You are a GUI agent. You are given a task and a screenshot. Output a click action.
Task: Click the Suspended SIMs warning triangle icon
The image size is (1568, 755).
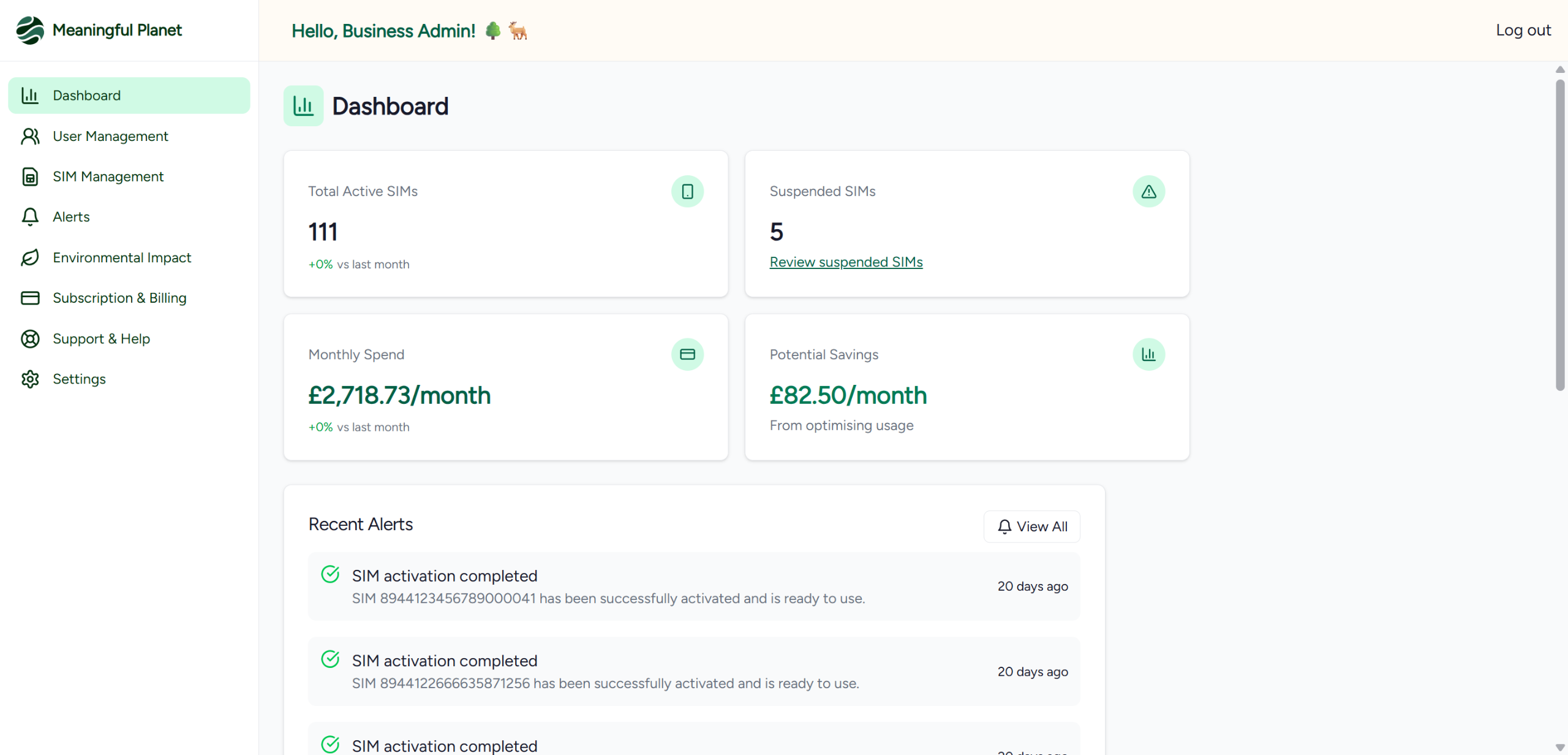1148,191
